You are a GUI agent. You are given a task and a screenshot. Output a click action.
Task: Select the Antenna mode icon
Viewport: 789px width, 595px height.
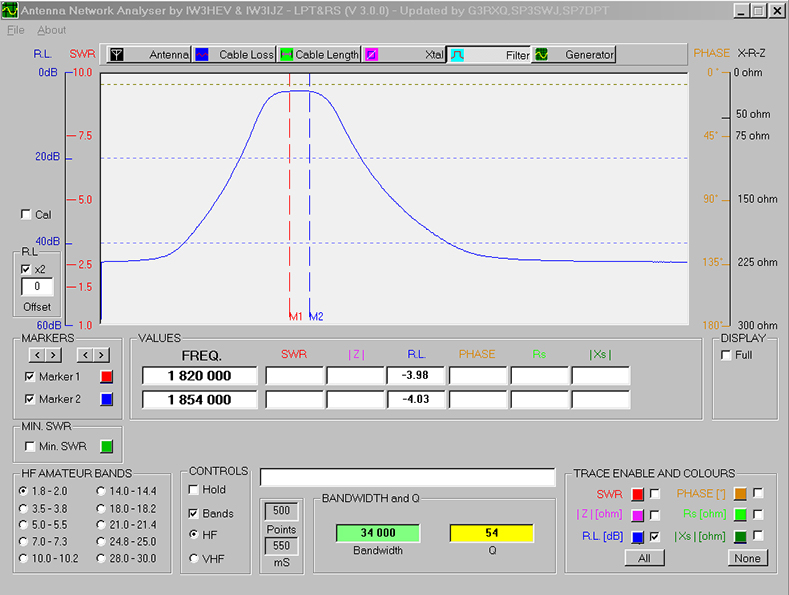coord(117,55)
